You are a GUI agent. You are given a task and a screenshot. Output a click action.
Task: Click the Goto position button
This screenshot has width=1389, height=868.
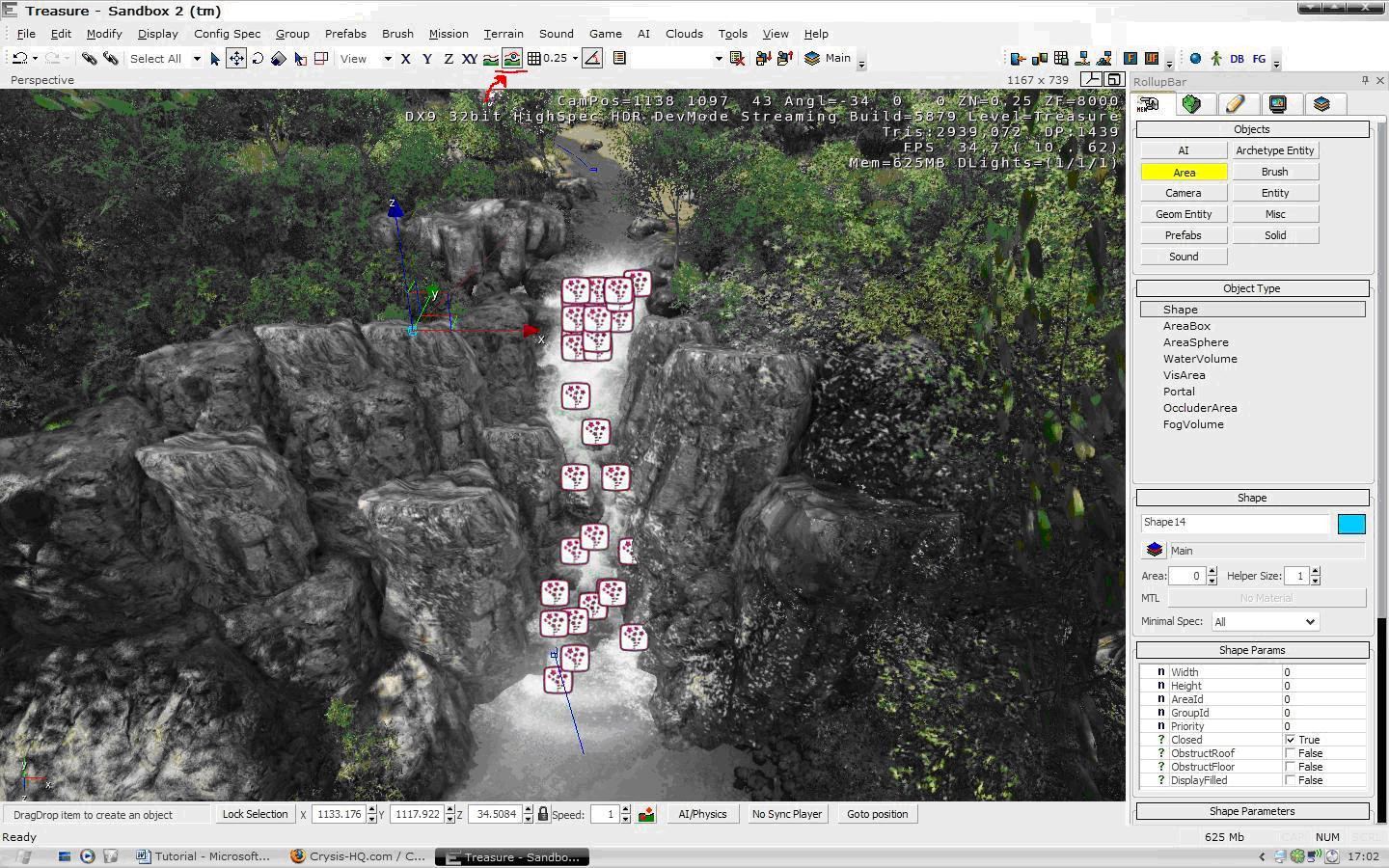[x=877, y=814]
